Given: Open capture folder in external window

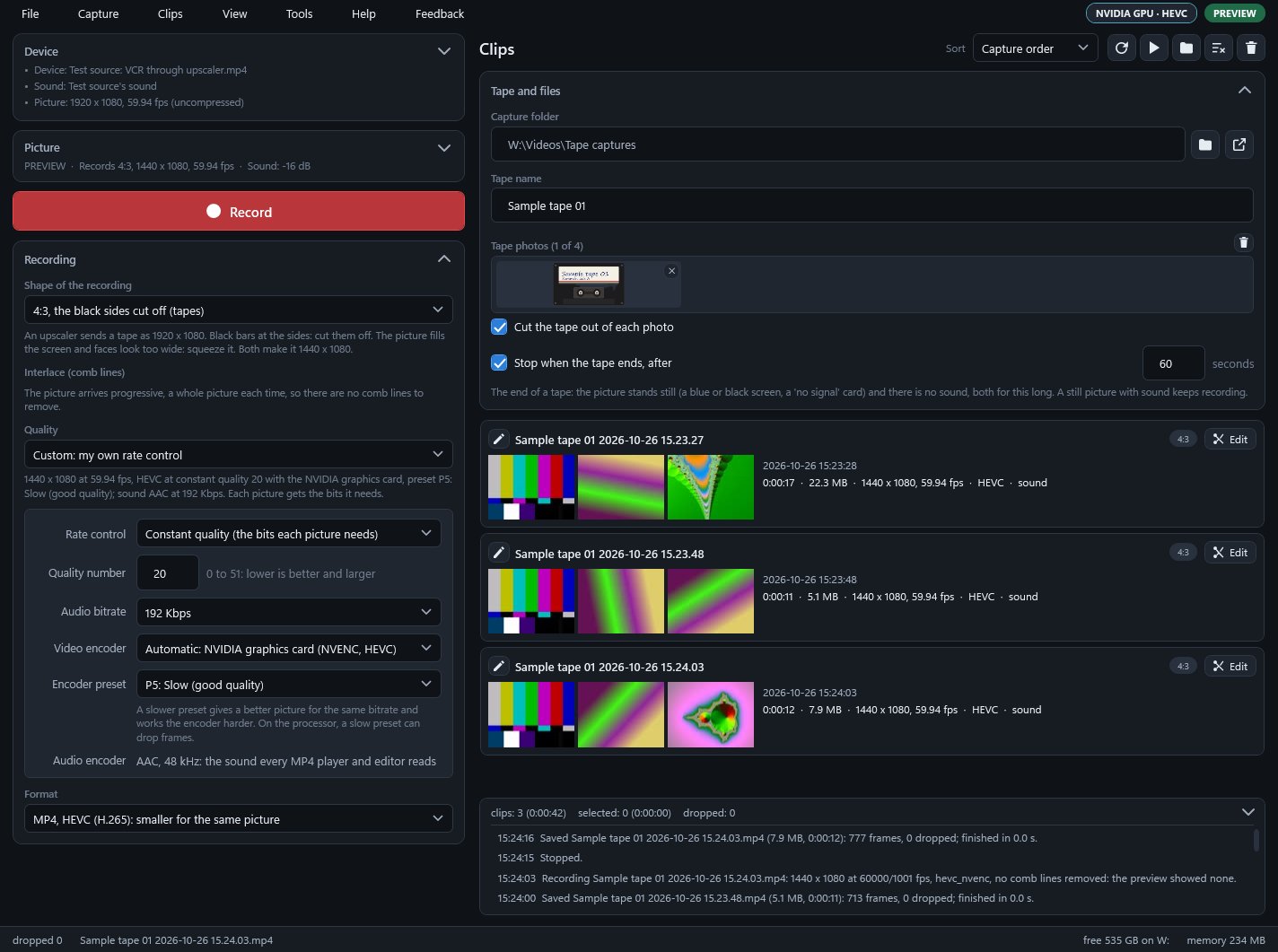Looking at the screenshot, I should tap(1239, 144).
